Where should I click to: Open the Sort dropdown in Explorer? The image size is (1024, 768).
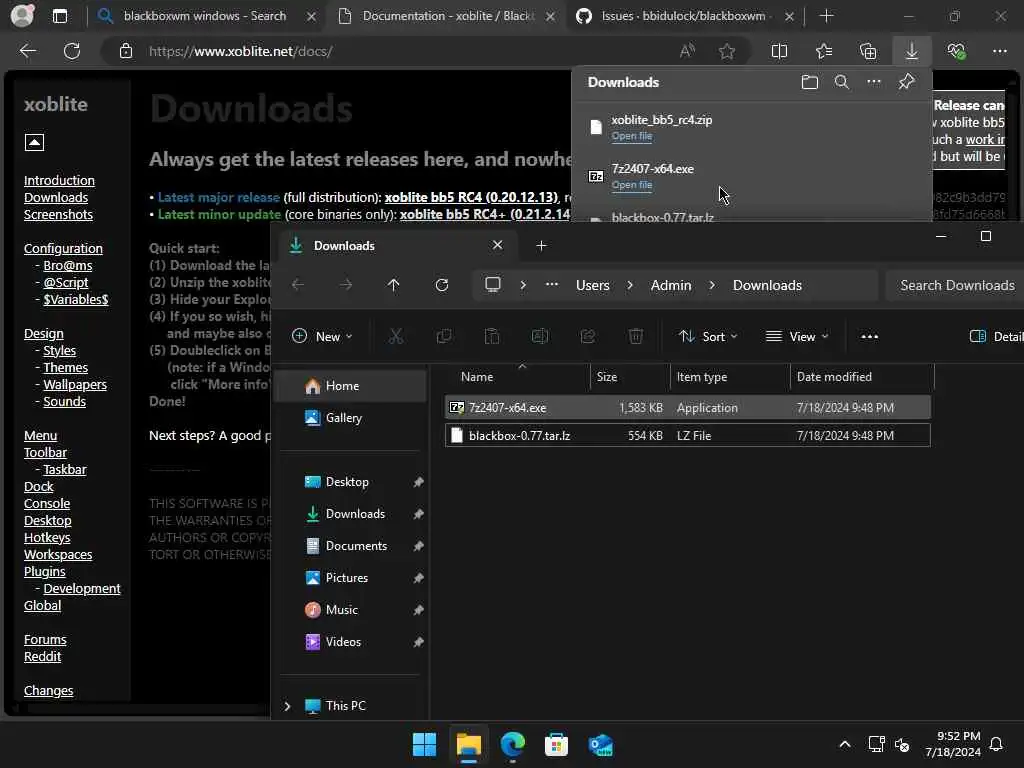(708, 336)
